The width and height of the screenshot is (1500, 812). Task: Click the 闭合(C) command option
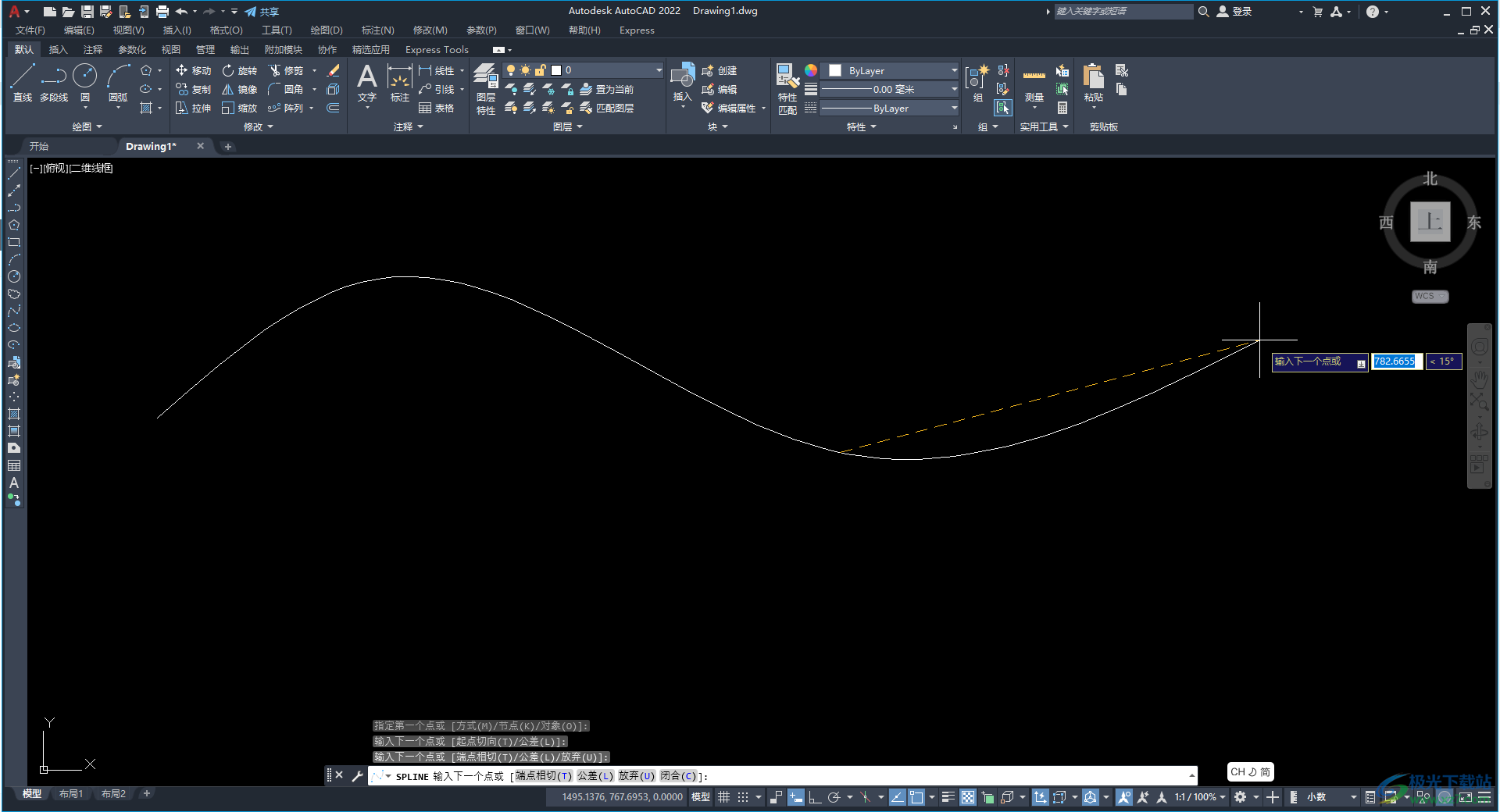coord(678,776)
